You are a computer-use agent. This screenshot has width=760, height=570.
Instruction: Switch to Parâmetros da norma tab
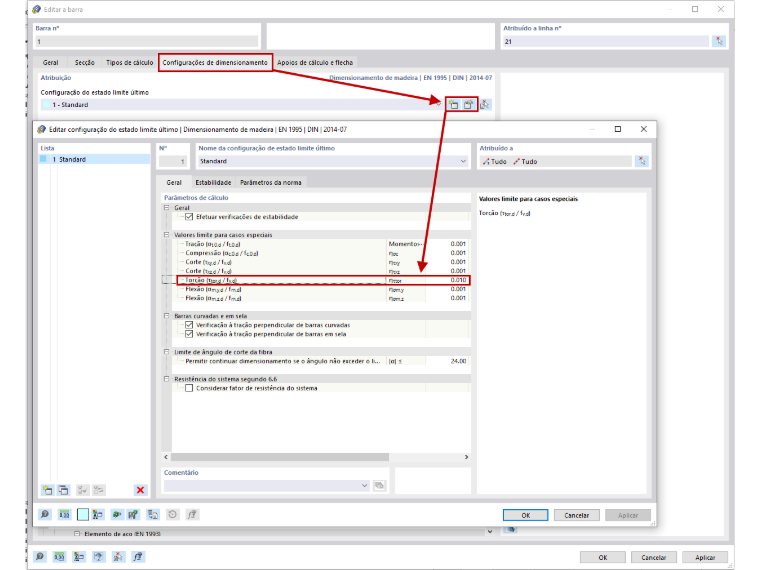(270, 182)
